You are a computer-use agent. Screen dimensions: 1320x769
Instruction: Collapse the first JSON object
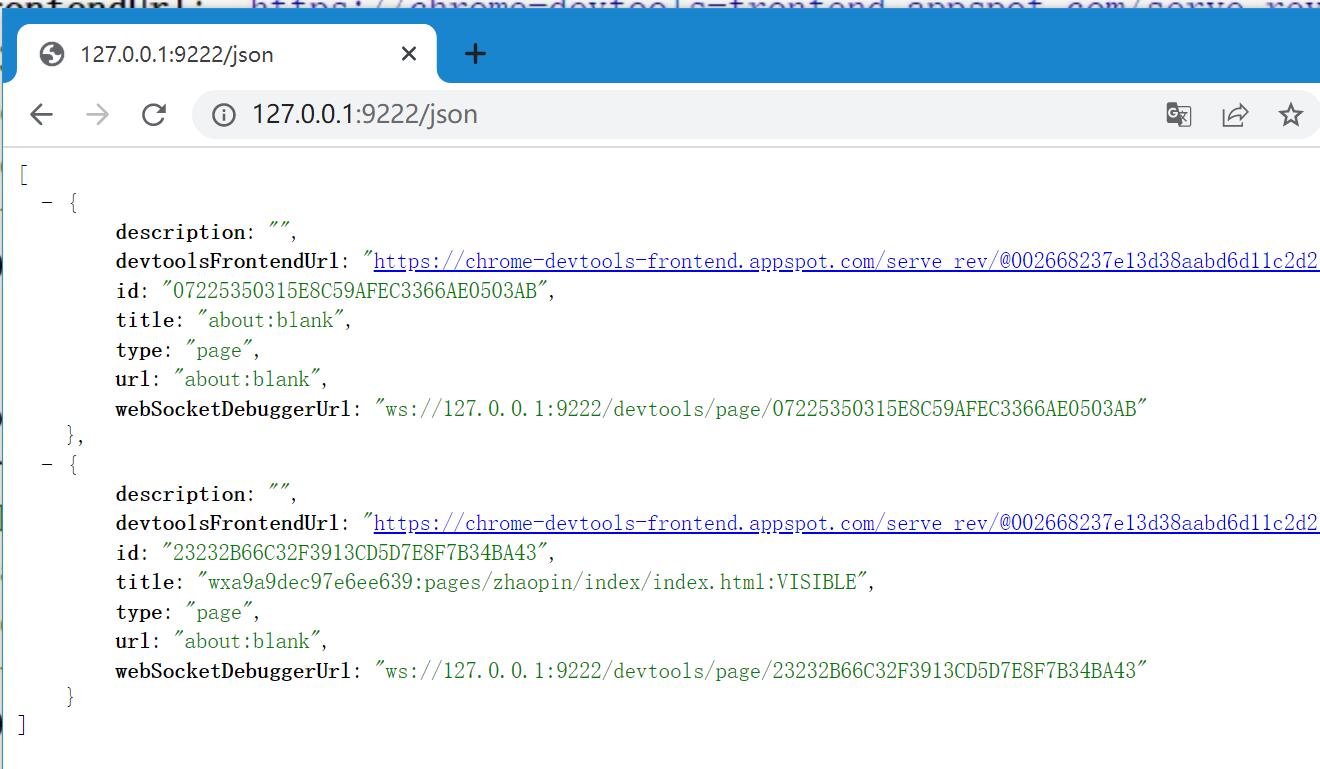click(47, 202)
